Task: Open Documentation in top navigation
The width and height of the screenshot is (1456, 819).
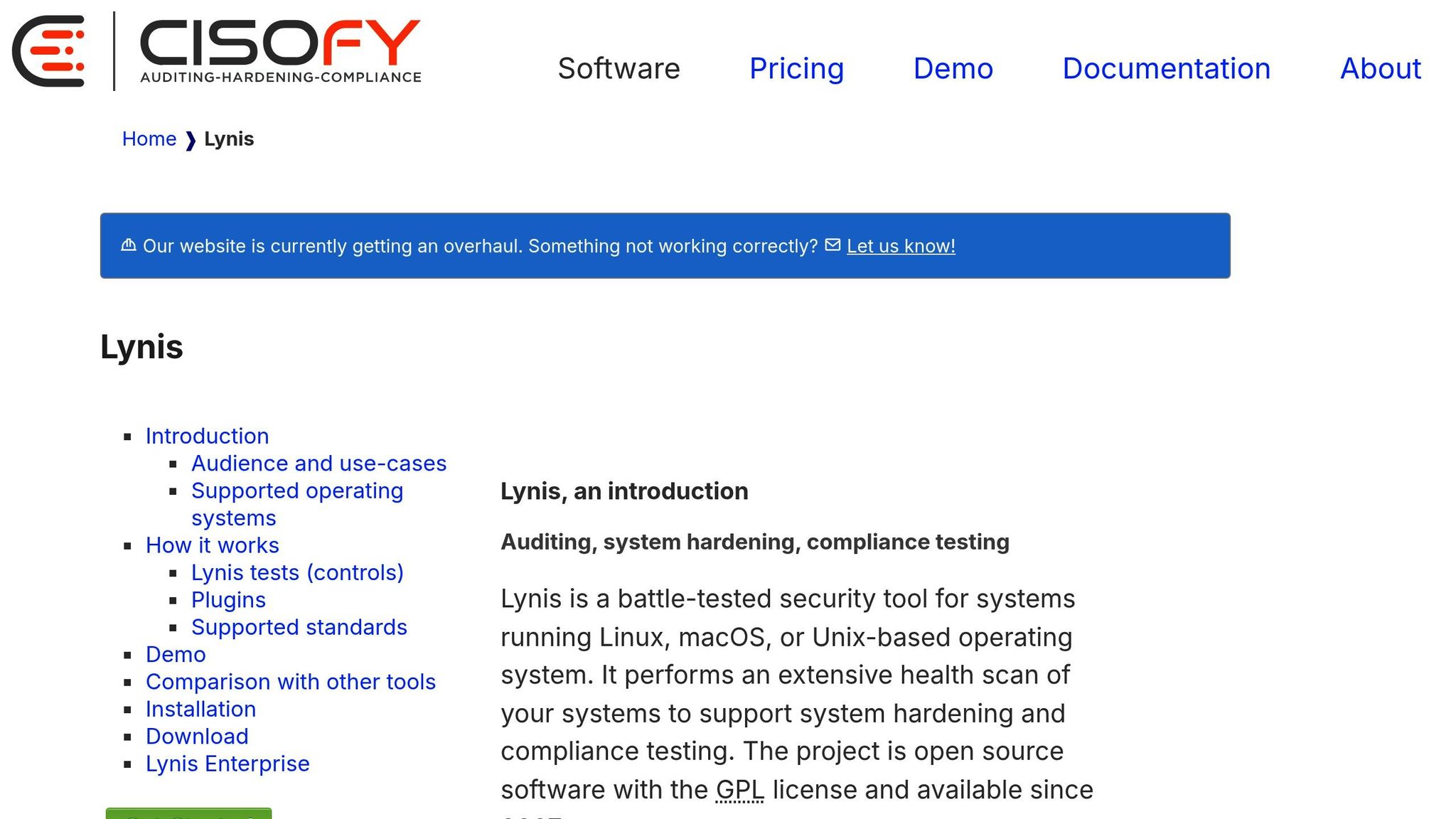Action: (x=1166, y=68)
